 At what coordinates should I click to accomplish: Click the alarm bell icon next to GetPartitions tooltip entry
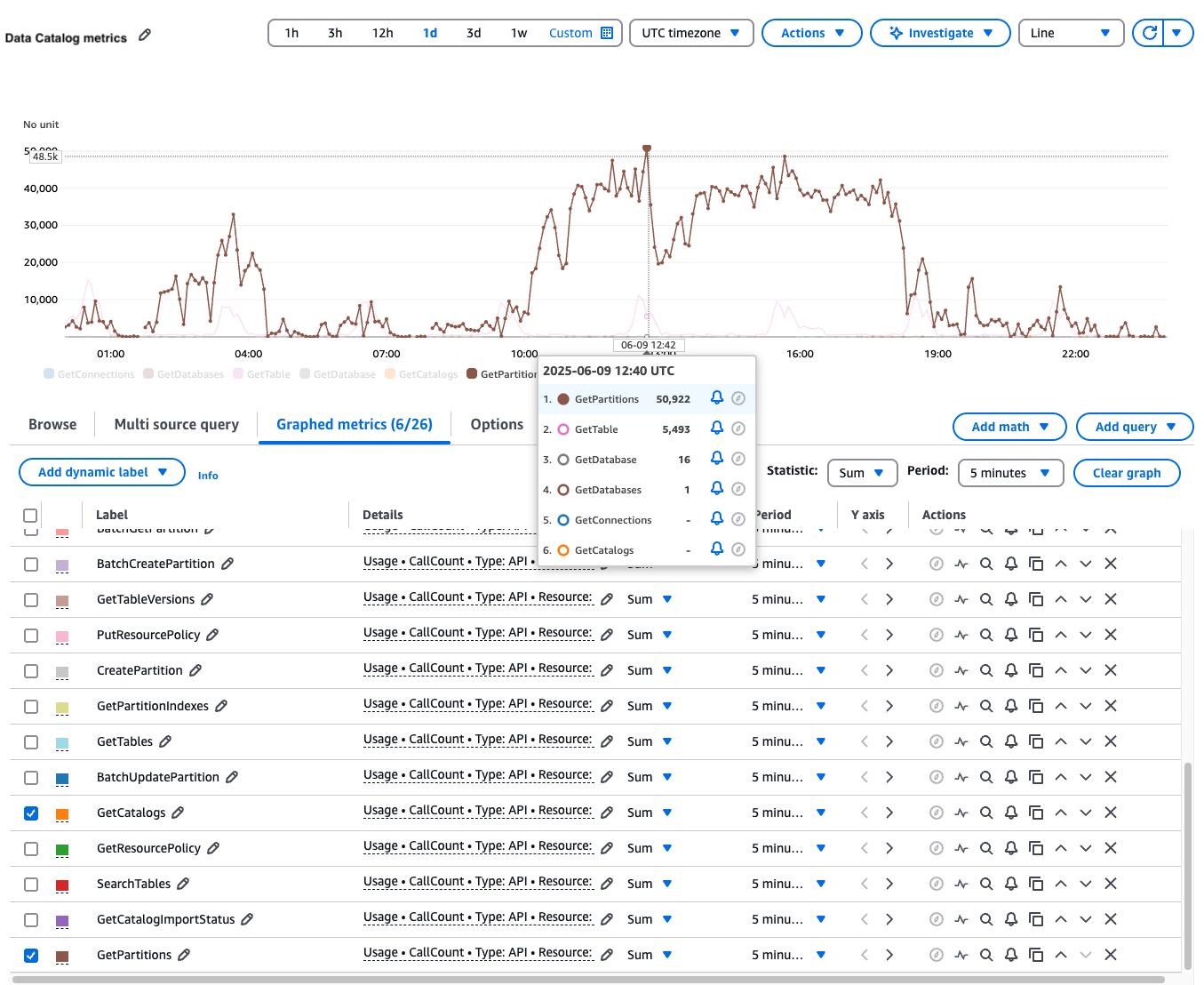pos(717,398)
